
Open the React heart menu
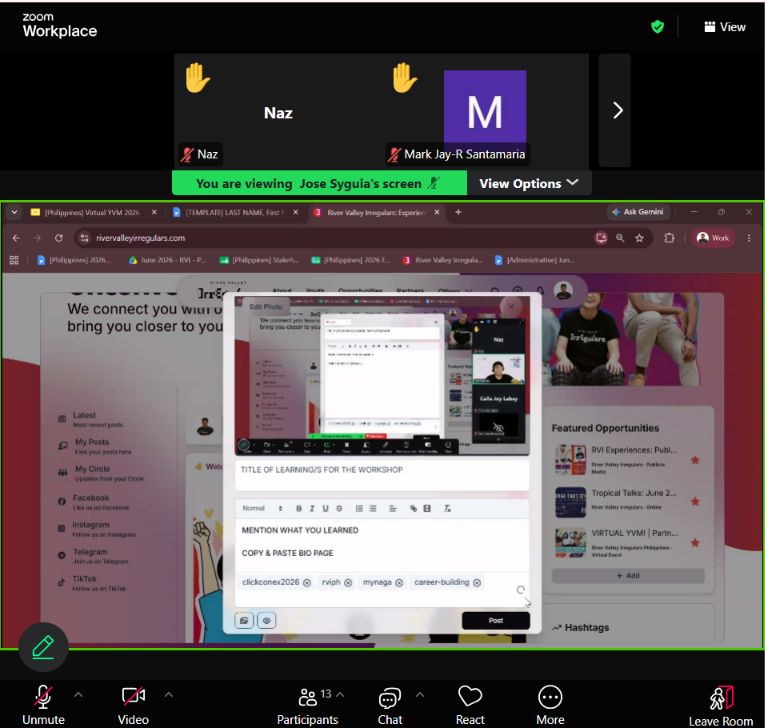pyautogui.click(x=470, y=706)
